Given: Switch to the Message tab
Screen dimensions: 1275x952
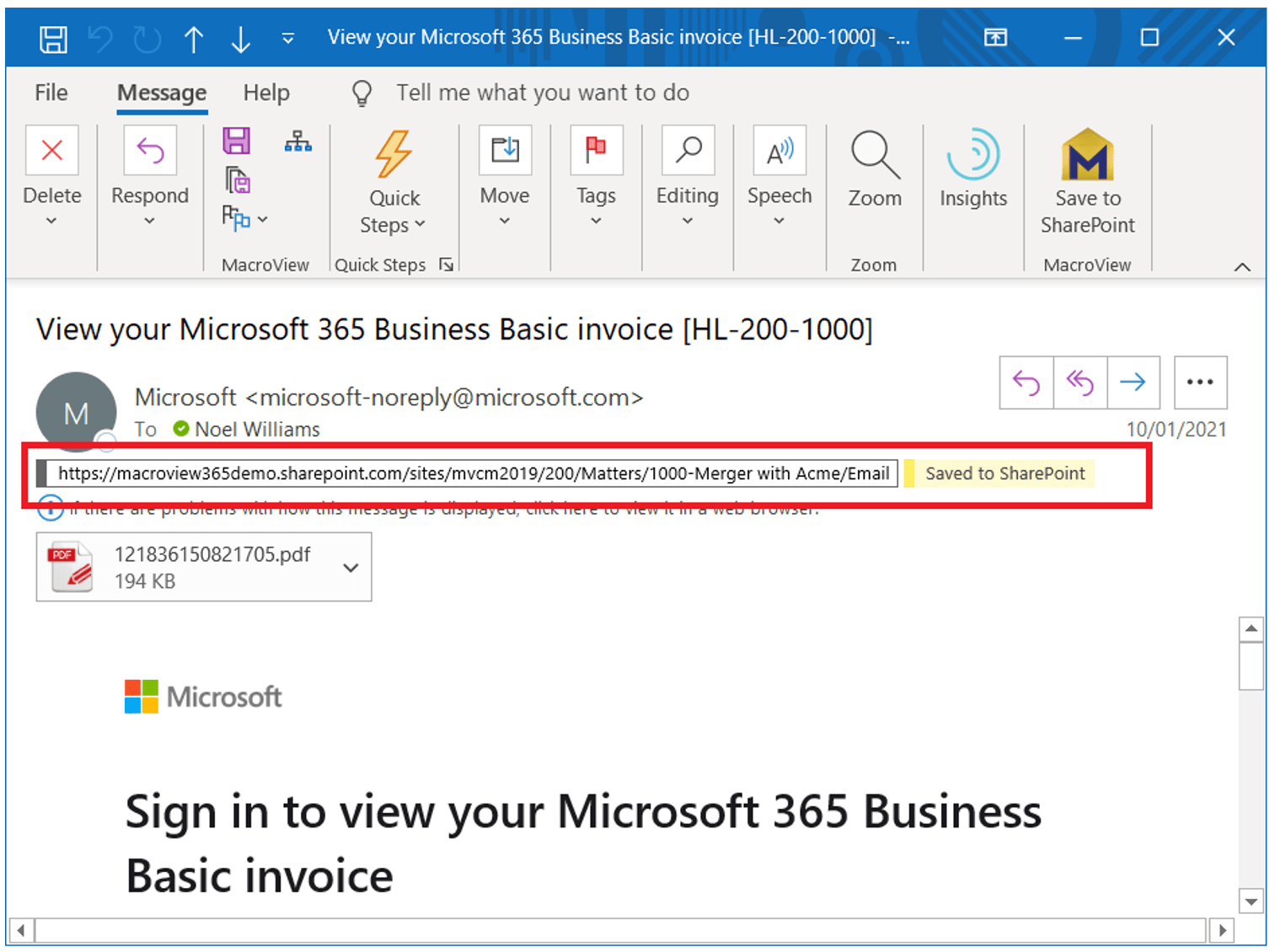Looking at the screenshot, I should click(161, 93).
